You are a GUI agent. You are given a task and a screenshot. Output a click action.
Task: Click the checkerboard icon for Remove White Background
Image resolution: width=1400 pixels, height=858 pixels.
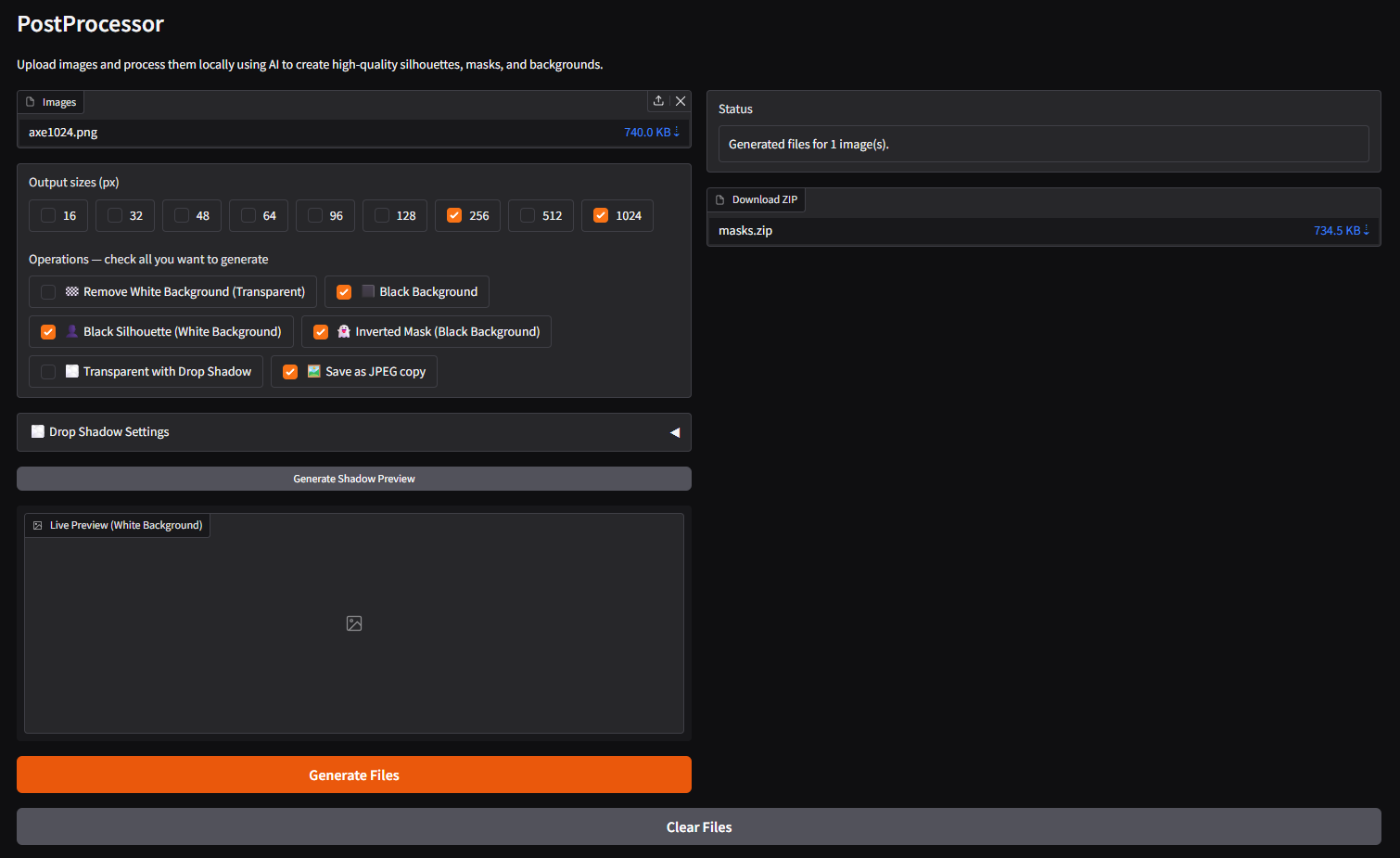click(72, 291)
